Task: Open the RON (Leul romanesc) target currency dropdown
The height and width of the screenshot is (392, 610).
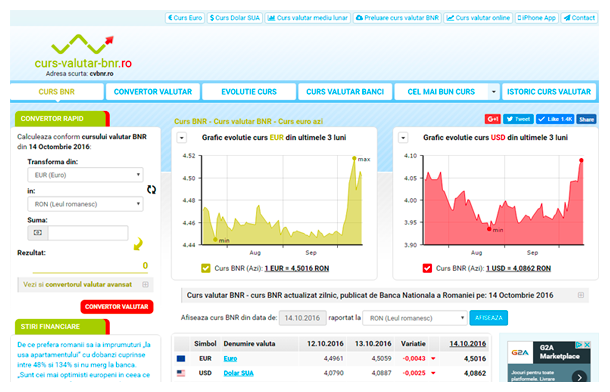Action: (x=85, y=204)
